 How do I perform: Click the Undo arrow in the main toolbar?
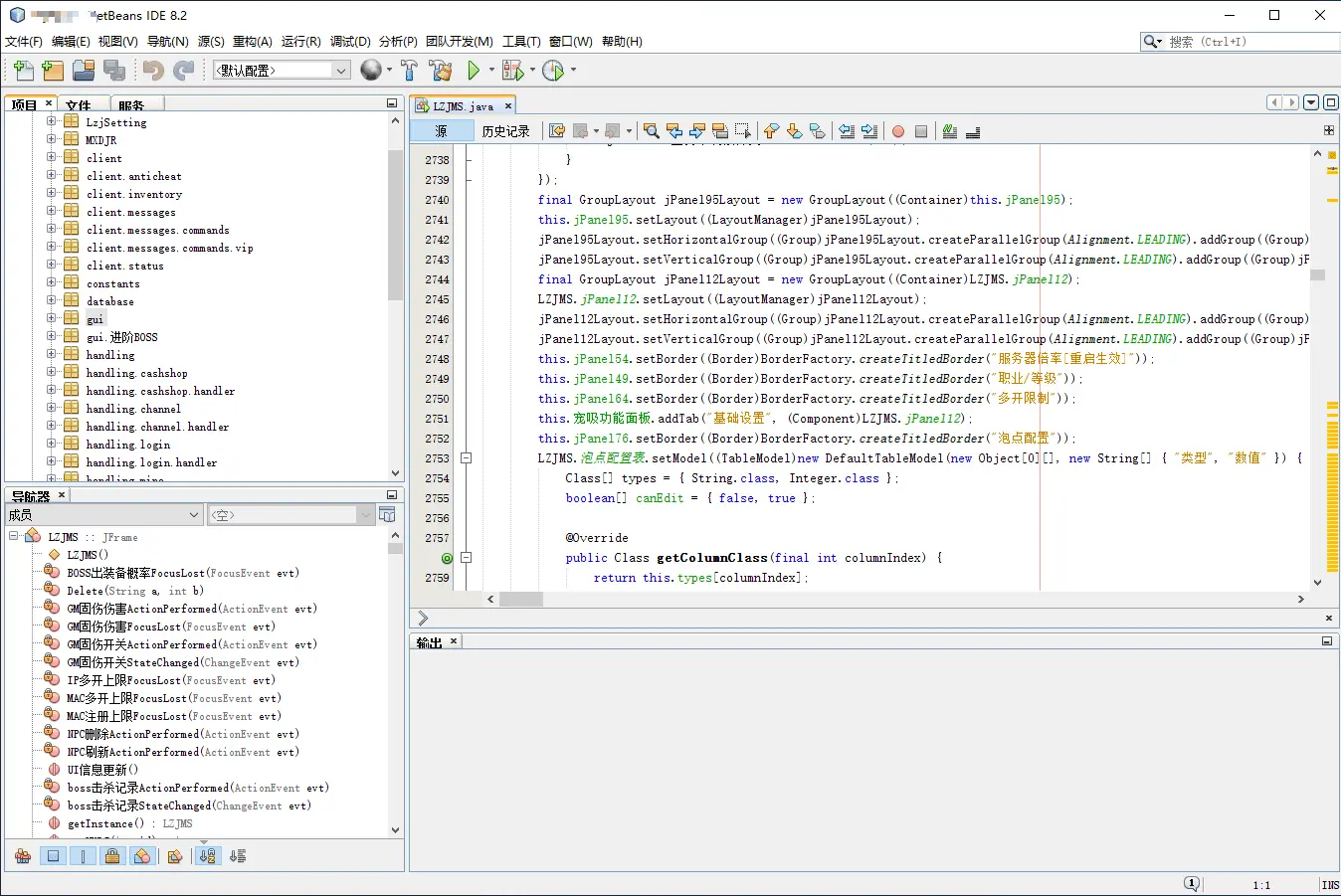(x=153, y=70)
